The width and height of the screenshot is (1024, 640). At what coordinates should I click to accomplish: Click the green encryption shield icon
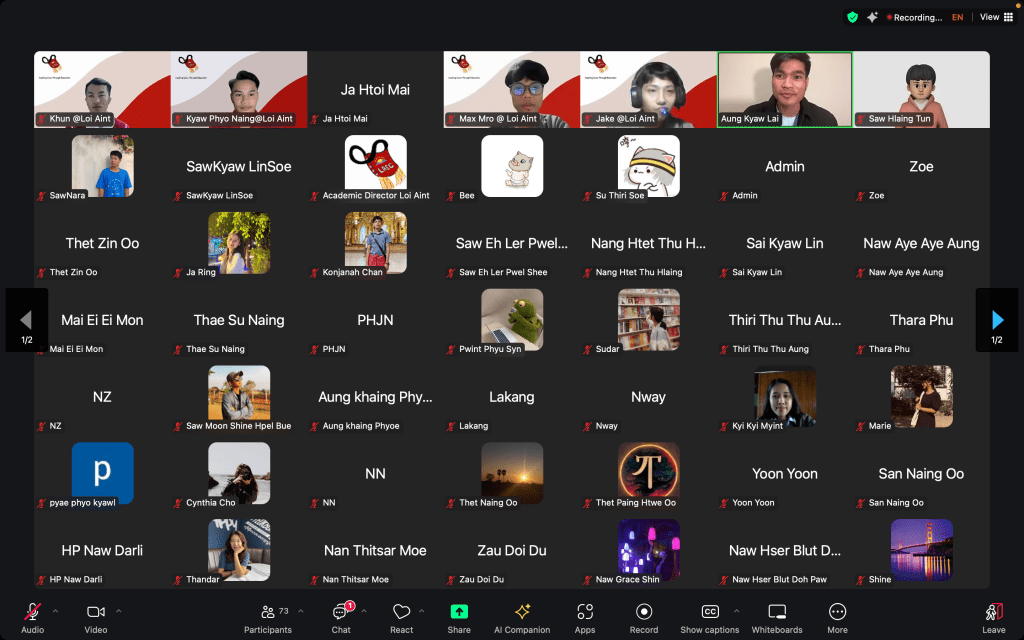(x=852, y=17)
